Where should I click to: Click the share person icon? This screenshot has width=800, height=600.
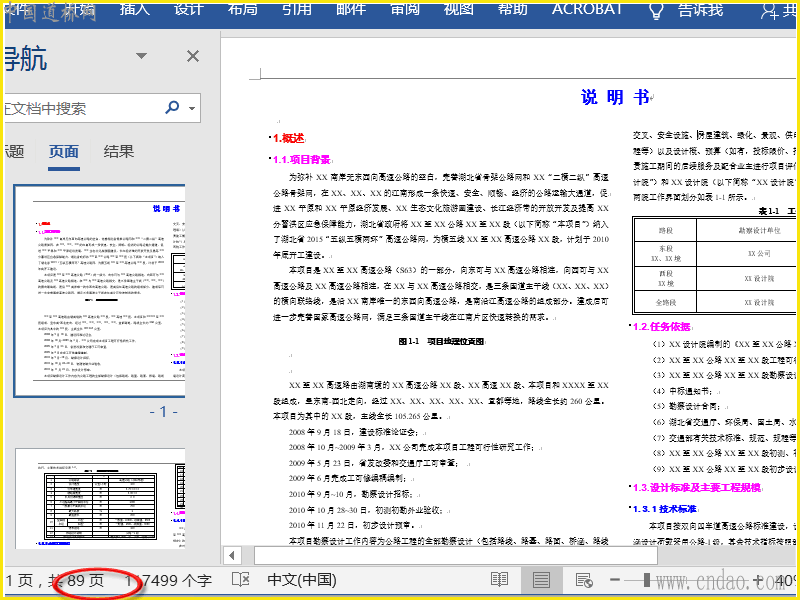tap(769, 11)
